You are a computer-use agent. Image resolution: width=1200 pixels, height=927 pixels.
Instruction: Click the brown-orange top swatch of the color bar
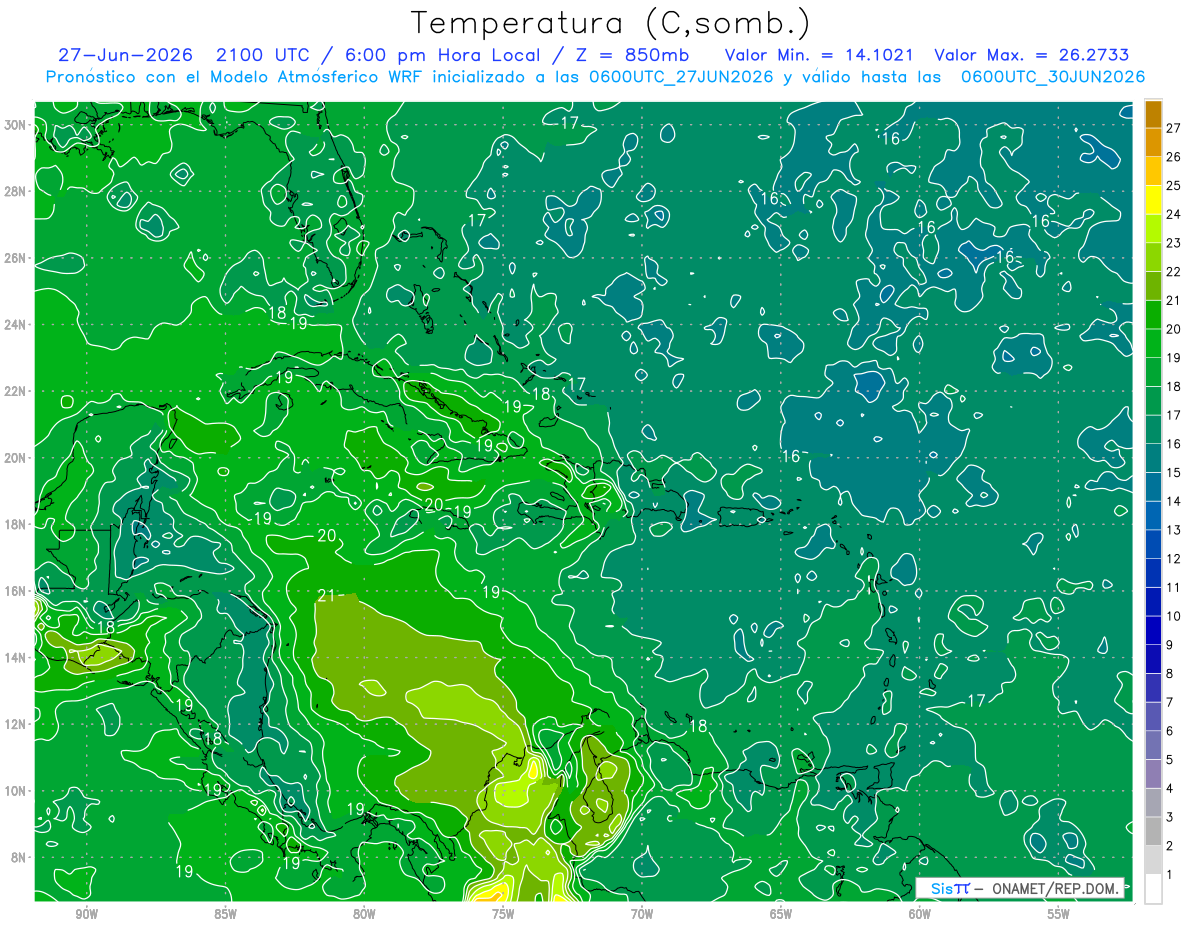coord(1153,115)
